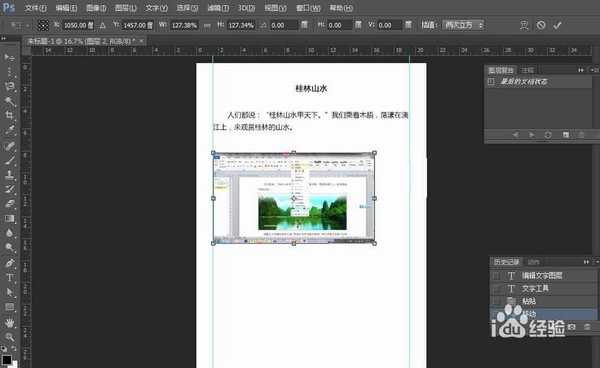Toggle relative positioning triangle icon
Image resolution: width=600 pixels, height=368 pixels.
click(x=103, y=26)
